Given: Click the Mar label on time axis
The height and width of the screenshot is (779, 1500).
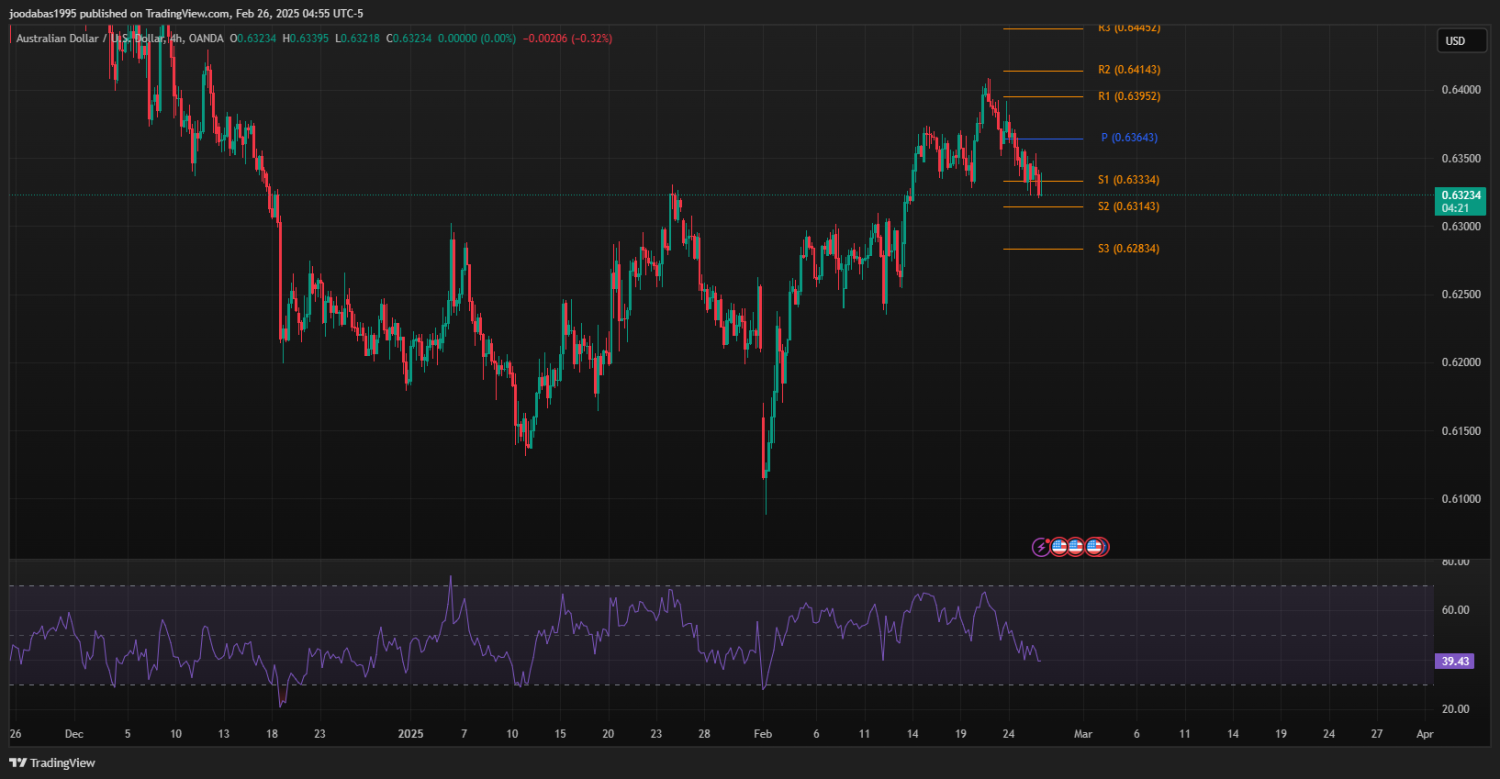Looking at the screenshot, I should (x=1082, y=734).
